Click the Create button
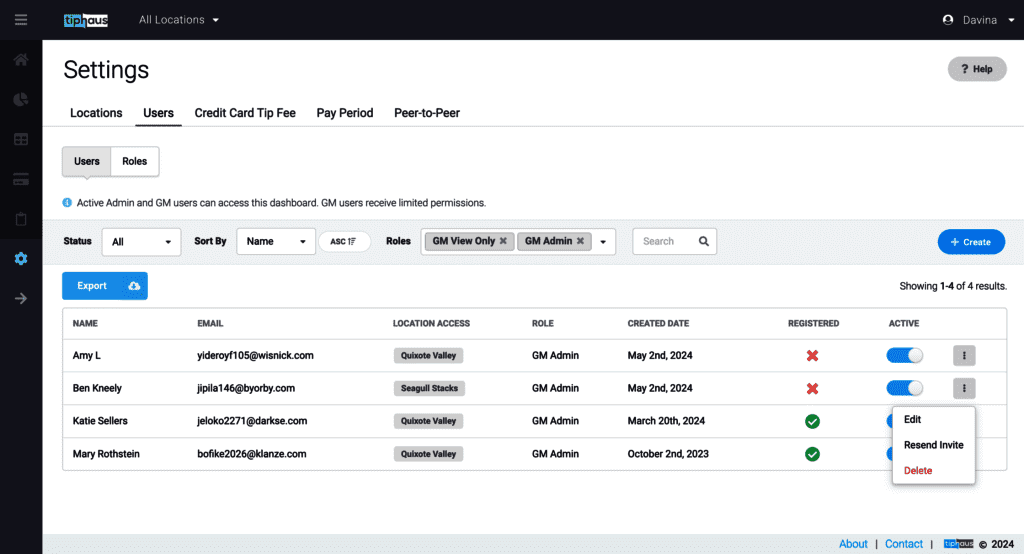This screenshot has height=554, width=1024. coord(971,242)
